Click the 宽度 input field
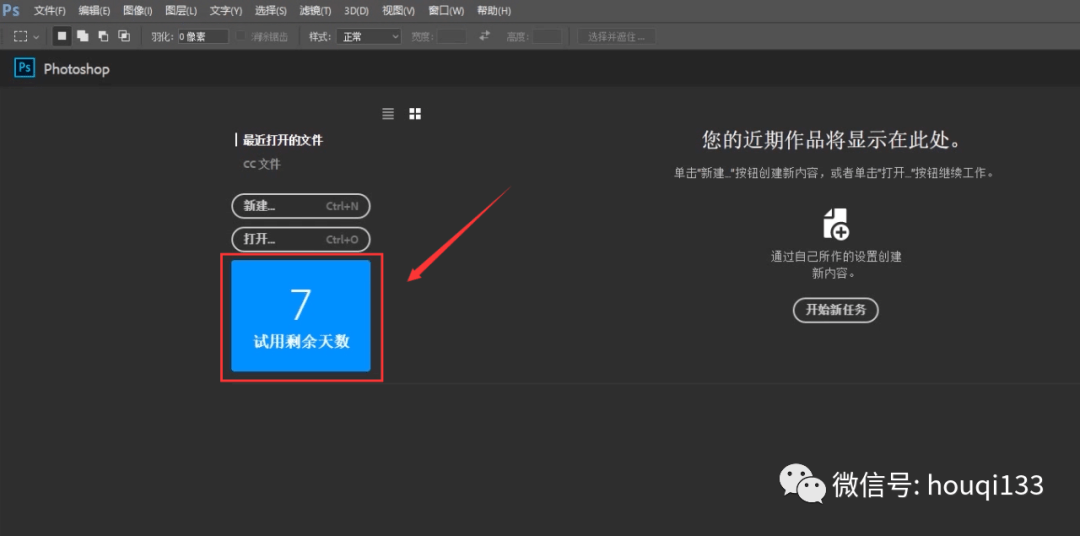The height and width of the screenshot is (536, 1080). coord(452,37)
